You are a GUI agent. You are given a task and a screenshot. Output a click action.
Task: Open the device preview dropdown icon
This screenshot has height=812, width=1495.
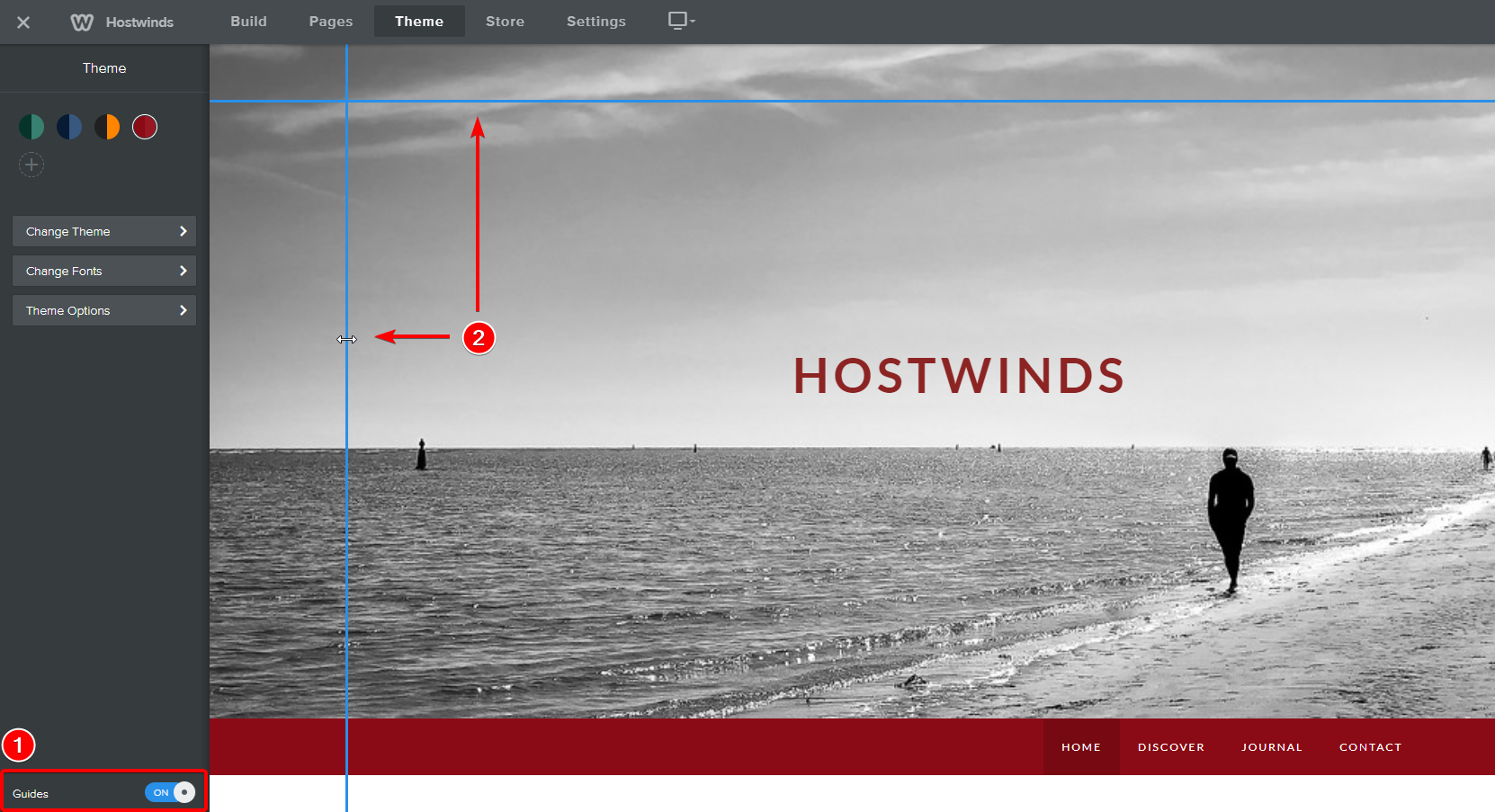(x=682, y=21)
